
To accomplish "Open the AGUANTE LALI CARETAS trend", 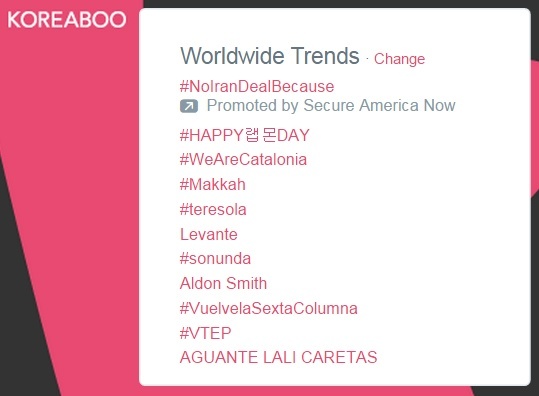I will [x=278, y=358].
